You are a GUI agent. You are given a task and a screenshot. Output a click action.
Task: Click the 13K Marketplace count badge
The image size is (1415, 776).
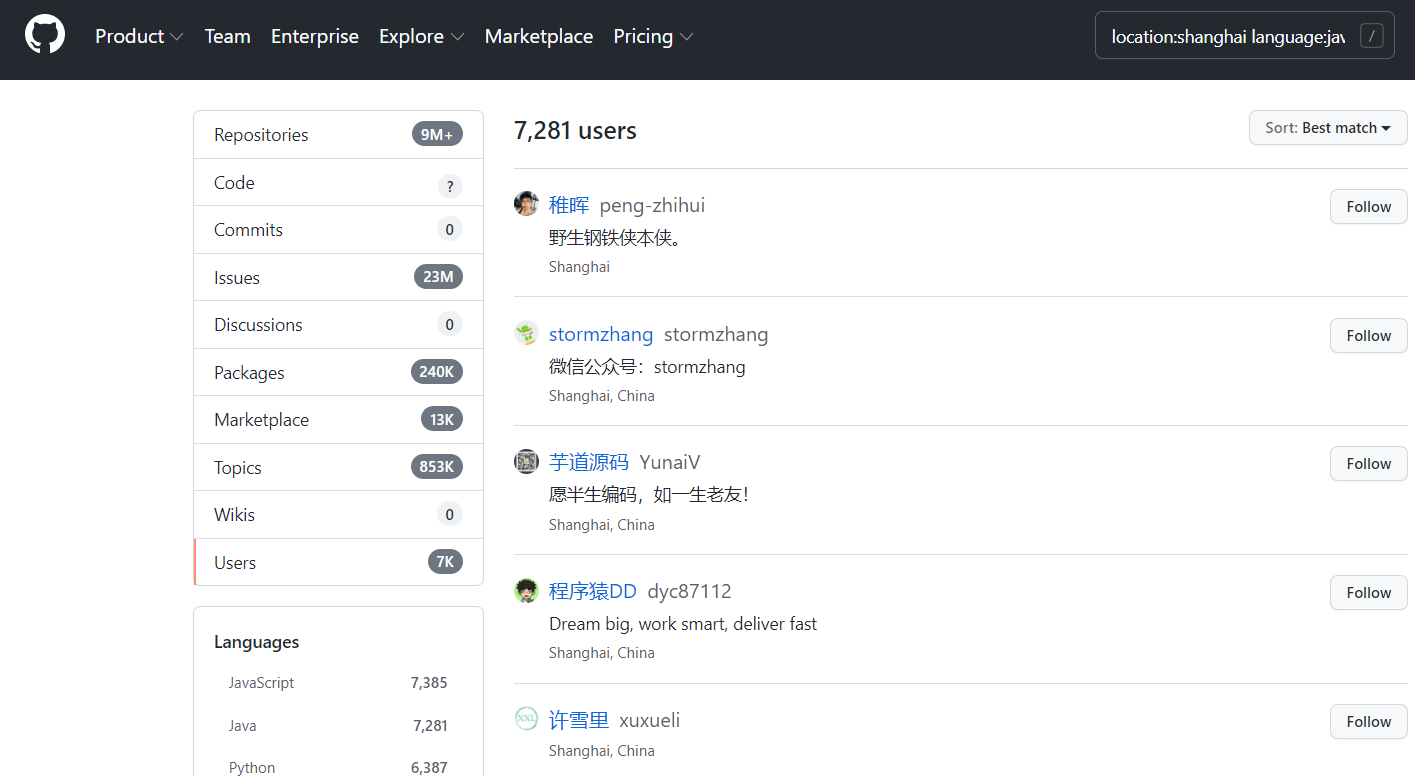coord(442,420)
